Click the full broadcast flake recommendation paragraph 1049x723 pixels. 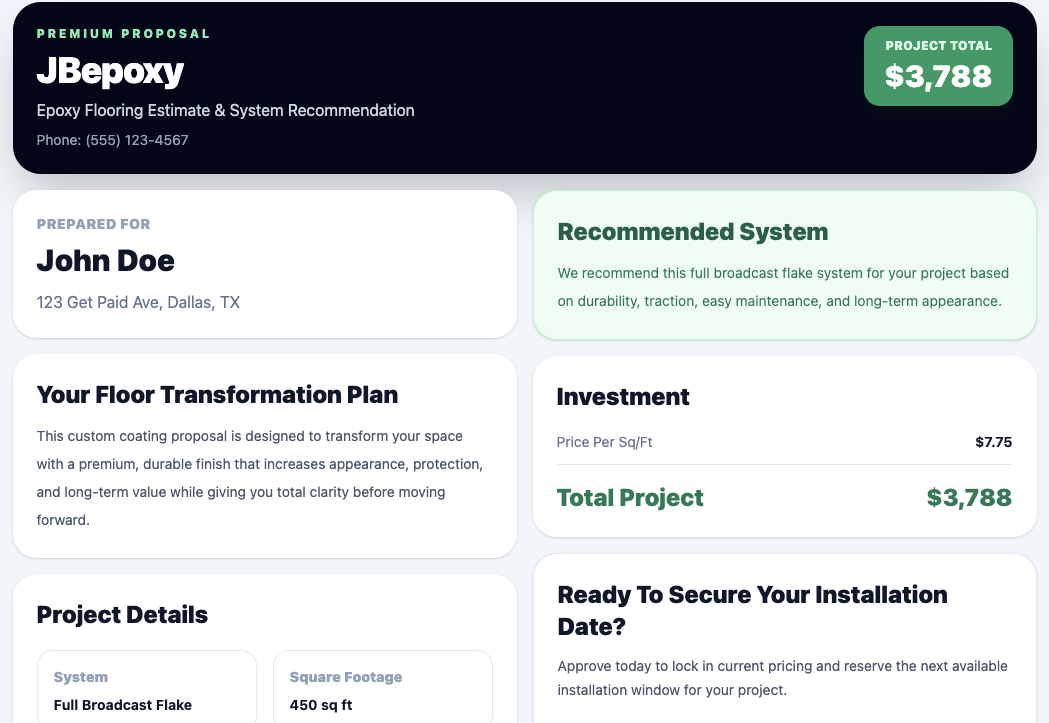pos(783,287)
